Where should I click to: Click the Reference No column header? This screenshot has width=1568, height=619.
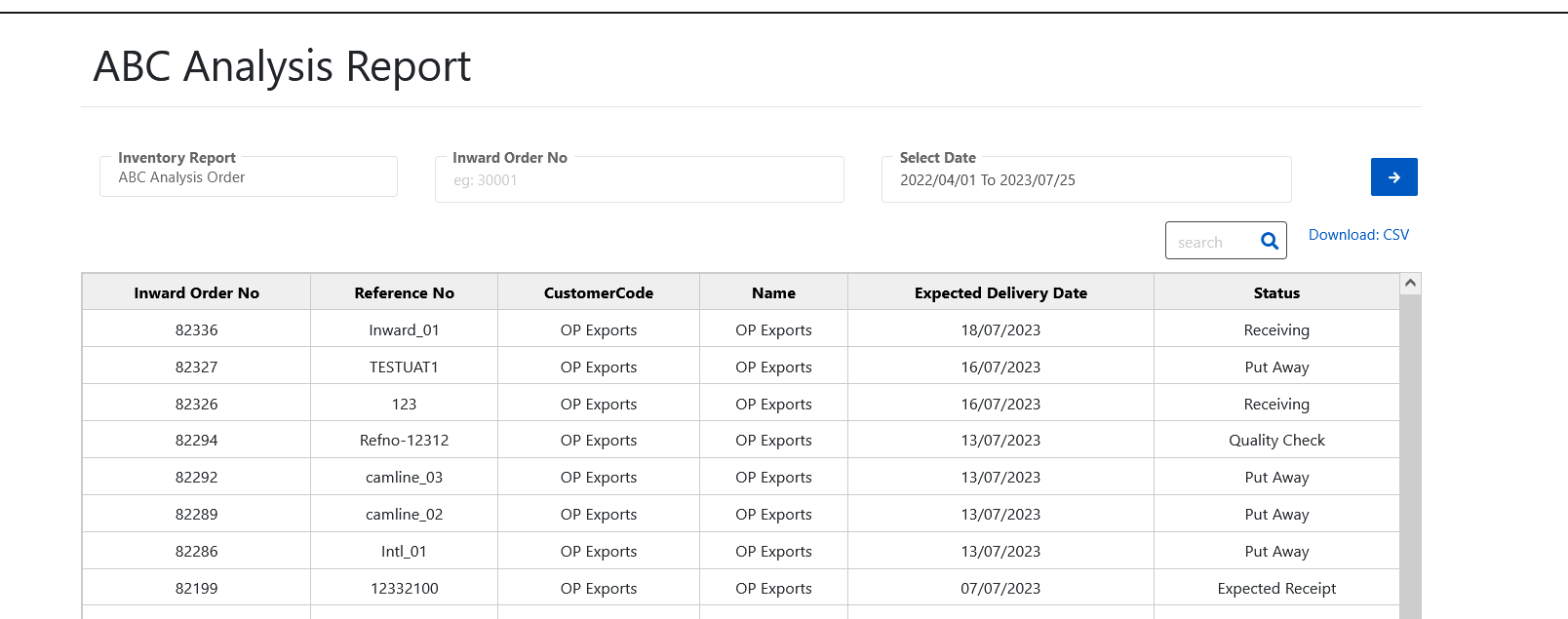click(x=404, y=293)
